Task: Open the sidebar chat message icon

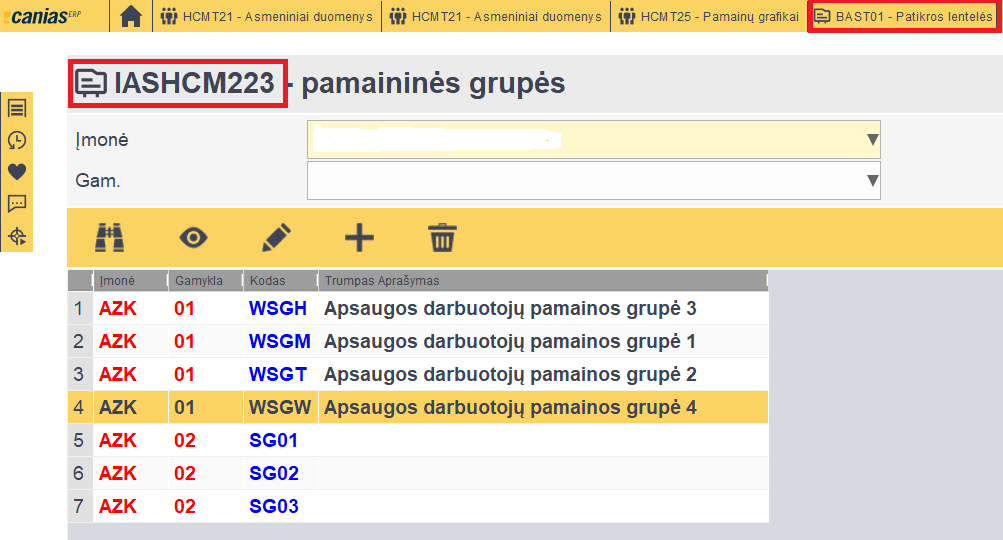Action: coord(17,204)
